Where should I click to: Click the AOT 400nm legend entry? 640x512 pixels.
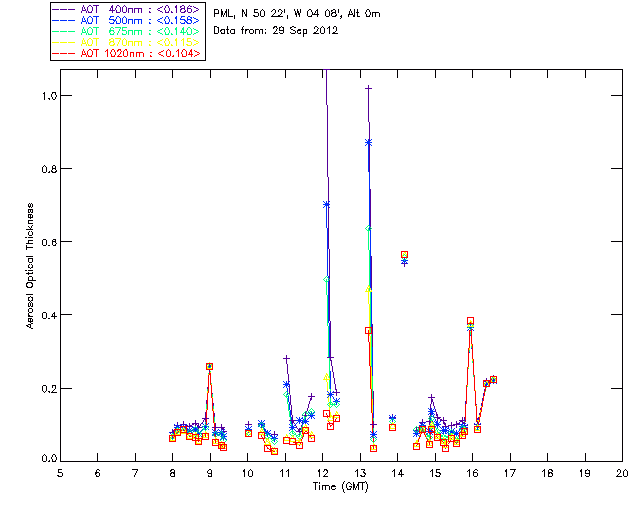(127, 9)
